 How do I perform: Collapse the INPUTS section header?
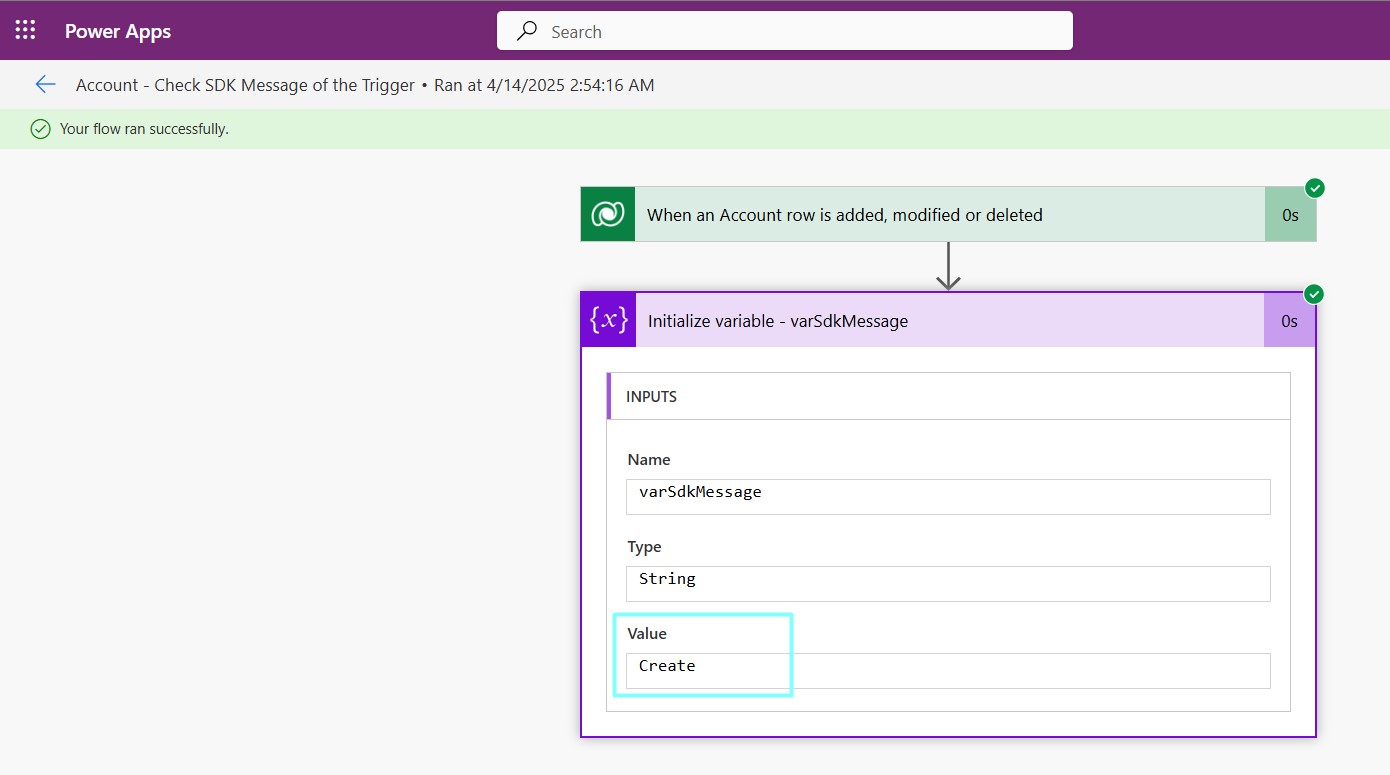(948, 397)
